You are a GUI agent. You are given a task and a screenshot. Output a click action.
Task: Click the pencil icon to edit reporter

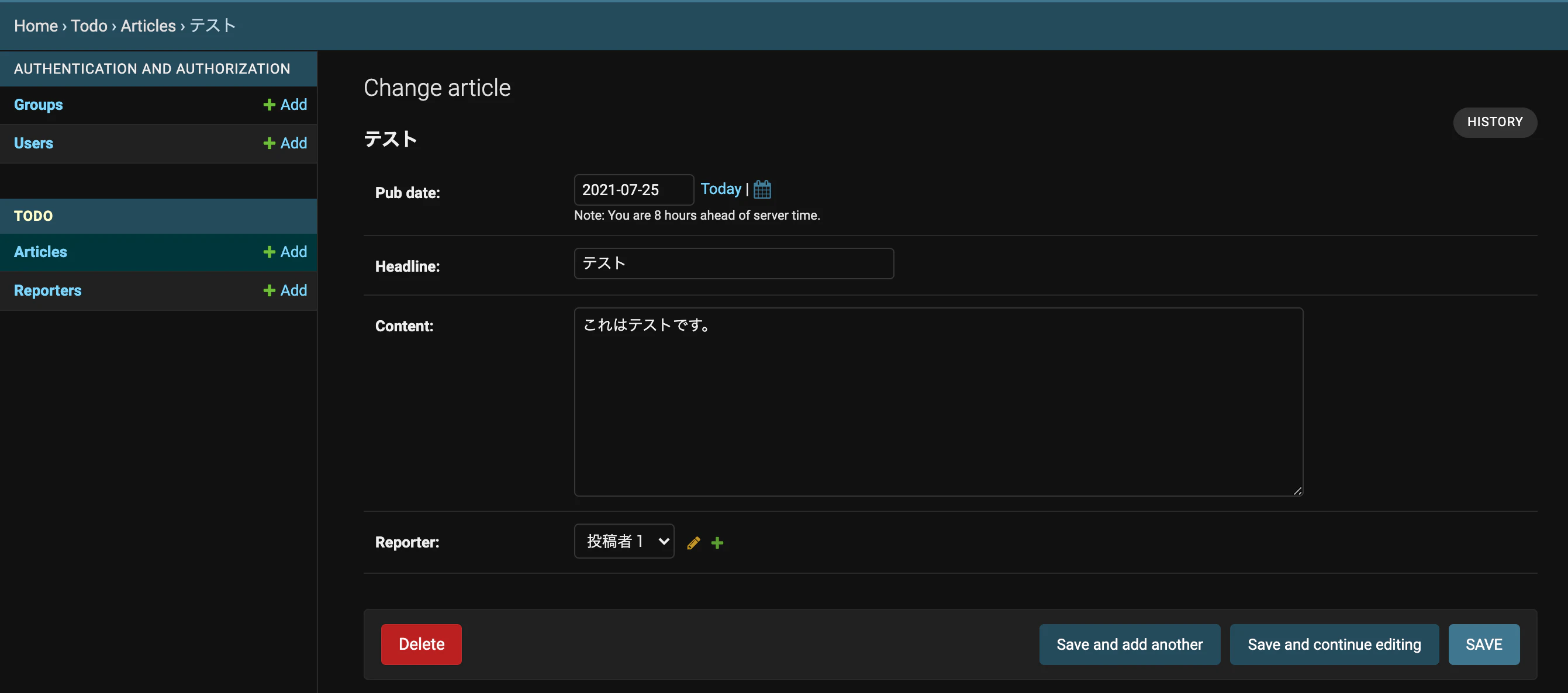(x=693, y=543)
